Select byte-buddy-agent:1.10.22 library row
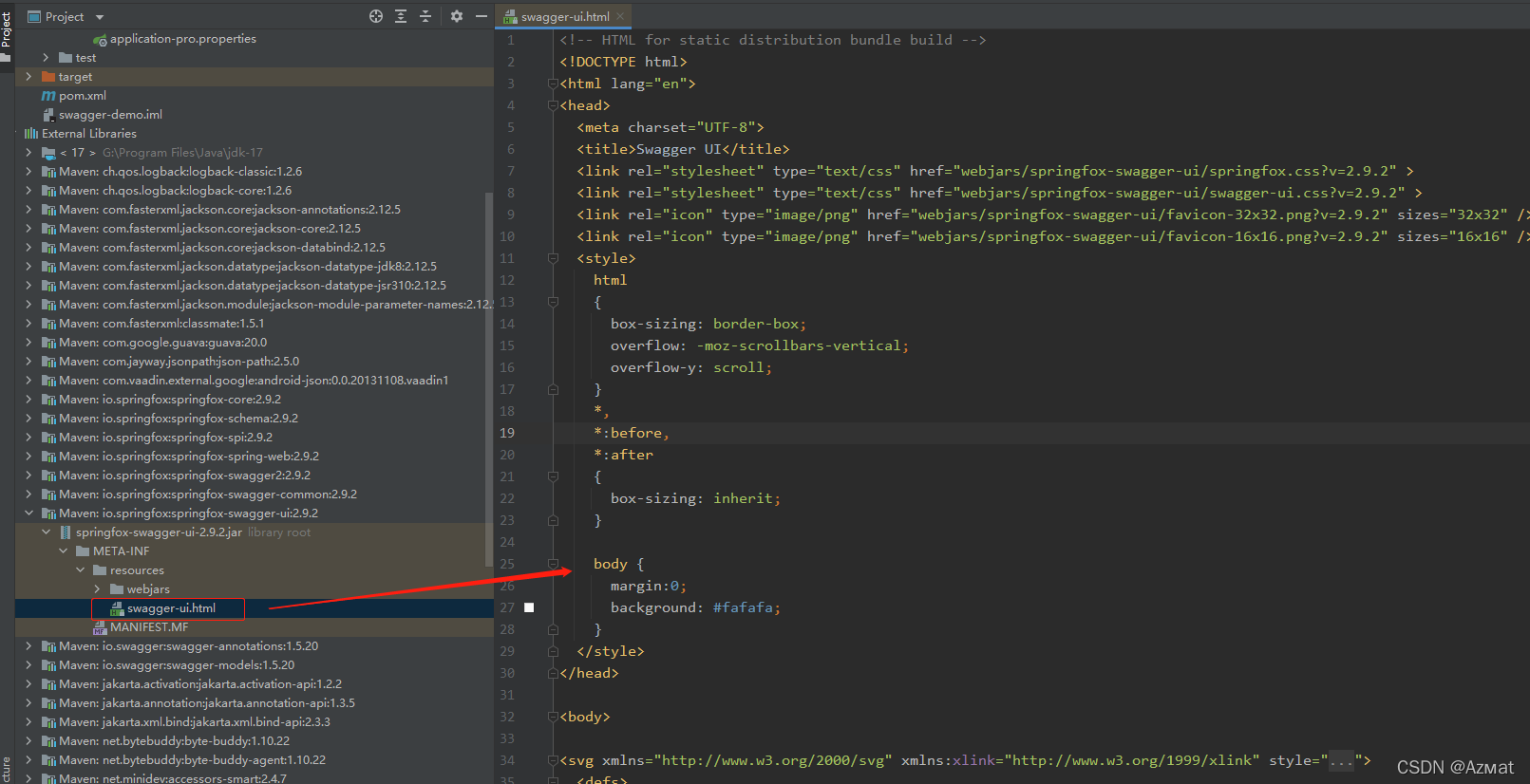Screen dimensions: 1530x784 pos(254,760)
